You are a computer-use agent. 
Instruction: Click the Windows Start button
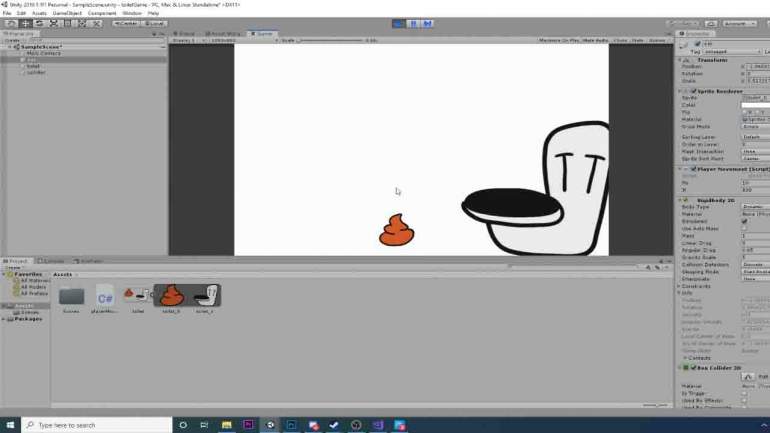pyautogui.click(x=10, y=425)
